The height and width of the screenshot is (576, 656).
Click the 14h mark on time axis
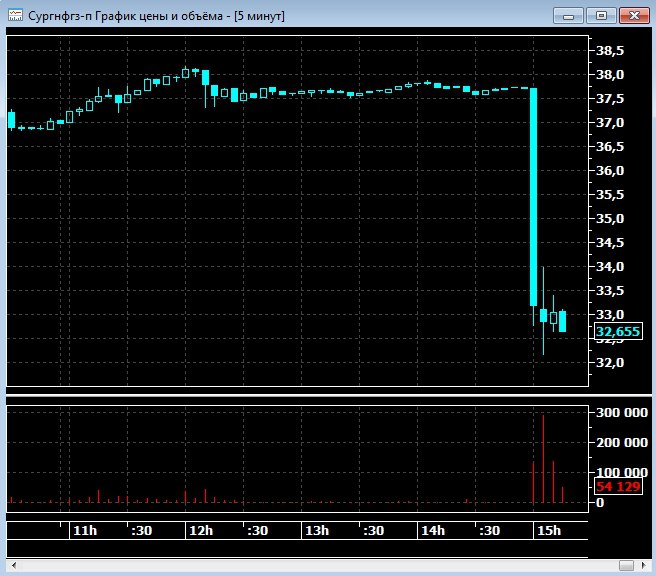pyautogui.click(x=432, y=530)
